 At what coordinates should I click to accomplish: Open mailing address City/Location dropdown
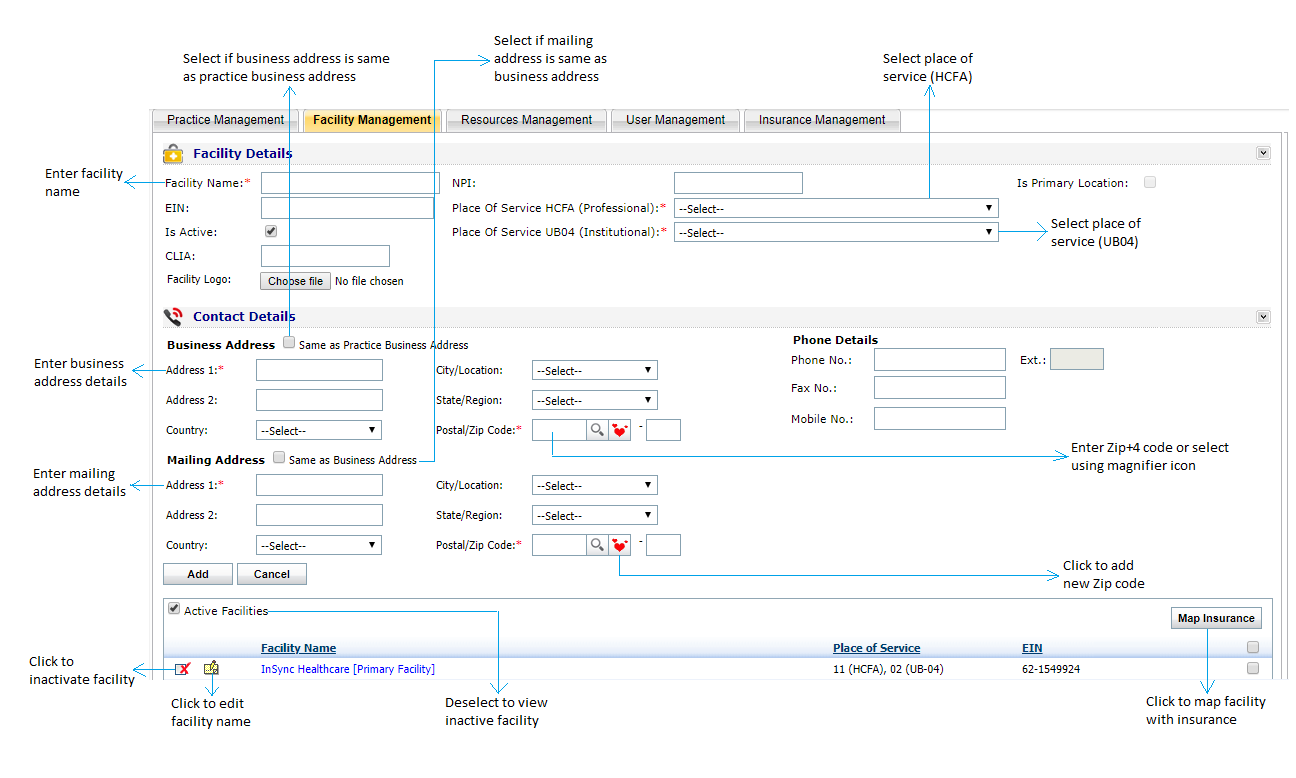click(x=595, y=485)
